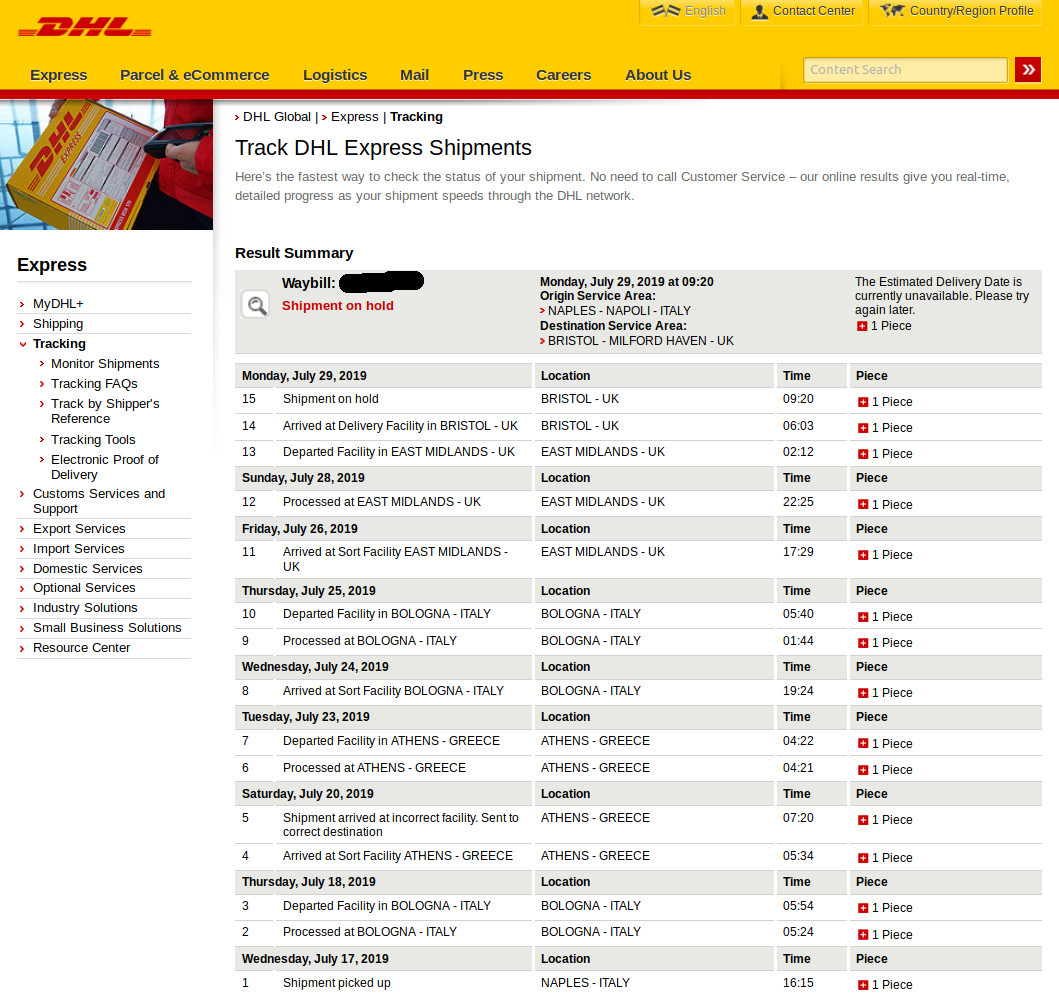This screenshot has height=999, width=1059.
Task: Open Domestic Services
Action: click(x=88, y=569)
